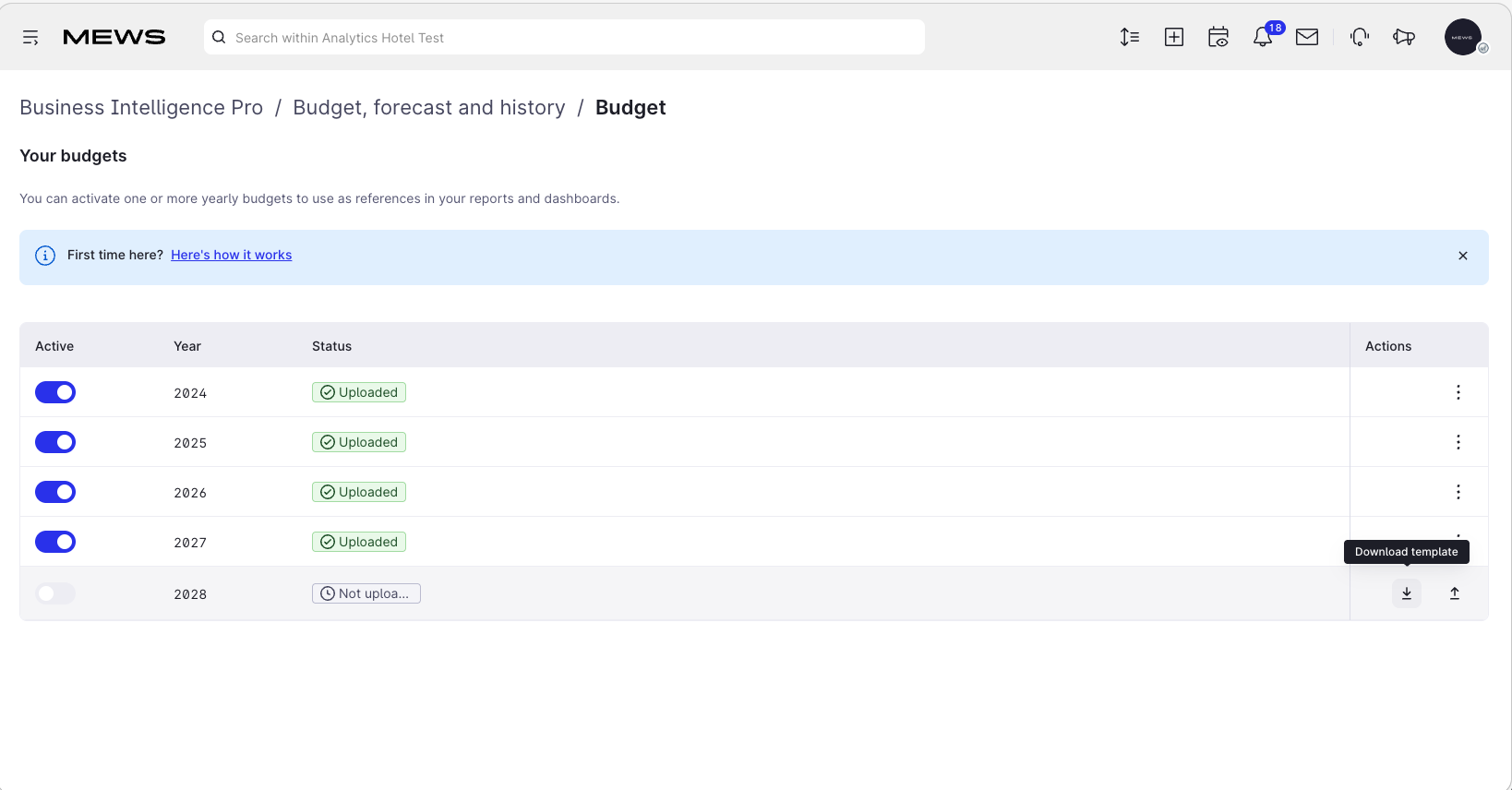Open the 2025 row actions menu
1512x790 pixels.
pyautogui.click(x=1458, y=442)
